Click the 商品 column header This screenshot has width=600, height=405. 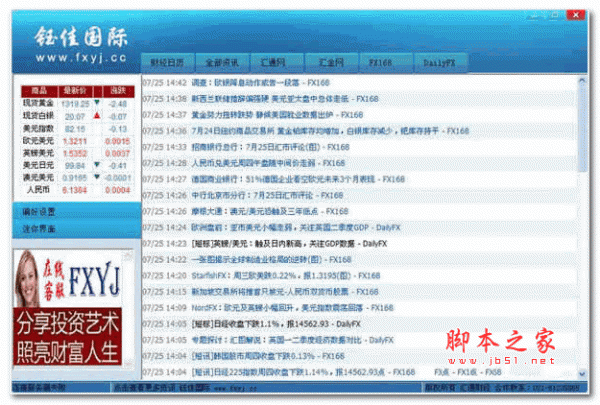39,91
